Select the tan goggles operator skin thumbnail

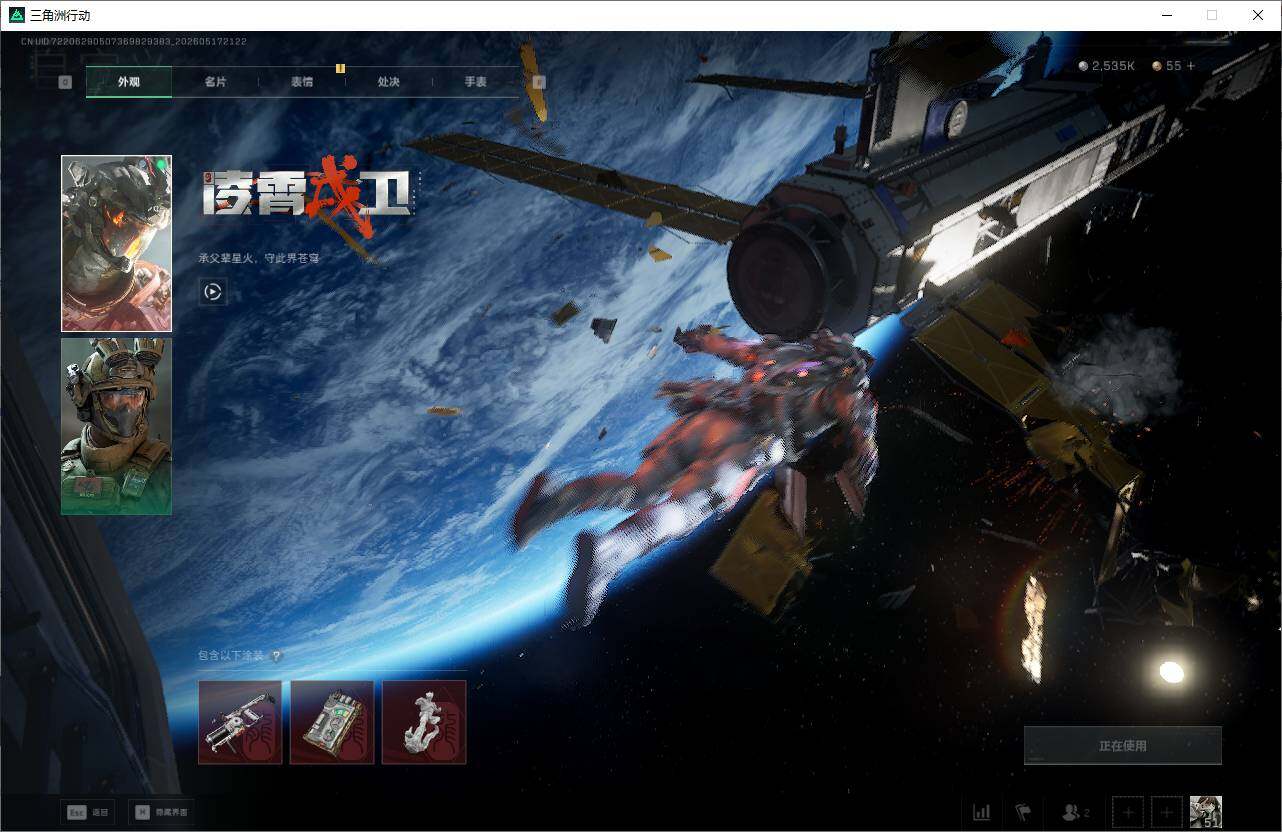[x=116, y=426]
